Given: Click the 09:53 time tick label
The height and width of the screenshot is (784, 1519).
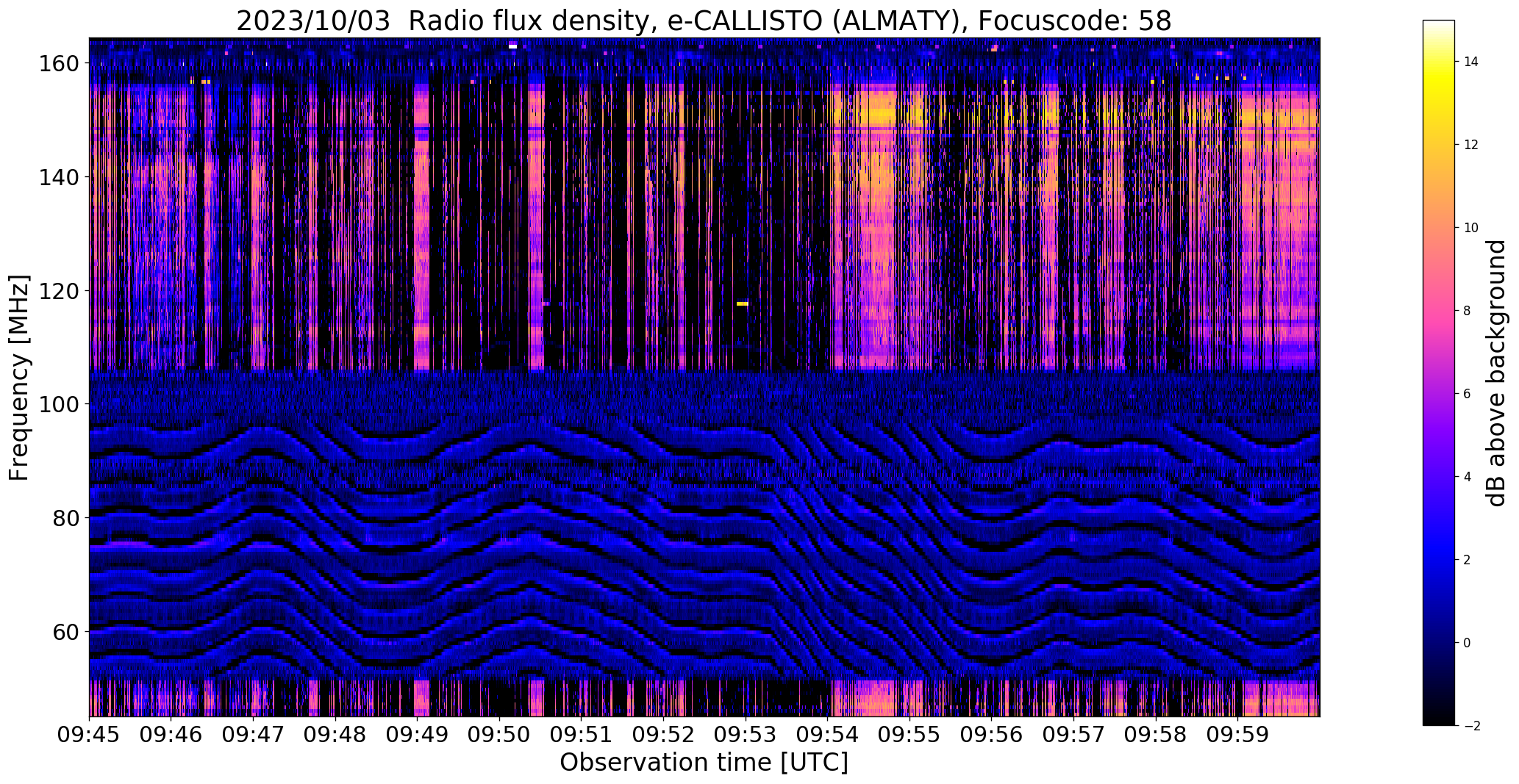Looking at the screenshot, I should pyautogui.click(x=746, y=735).
